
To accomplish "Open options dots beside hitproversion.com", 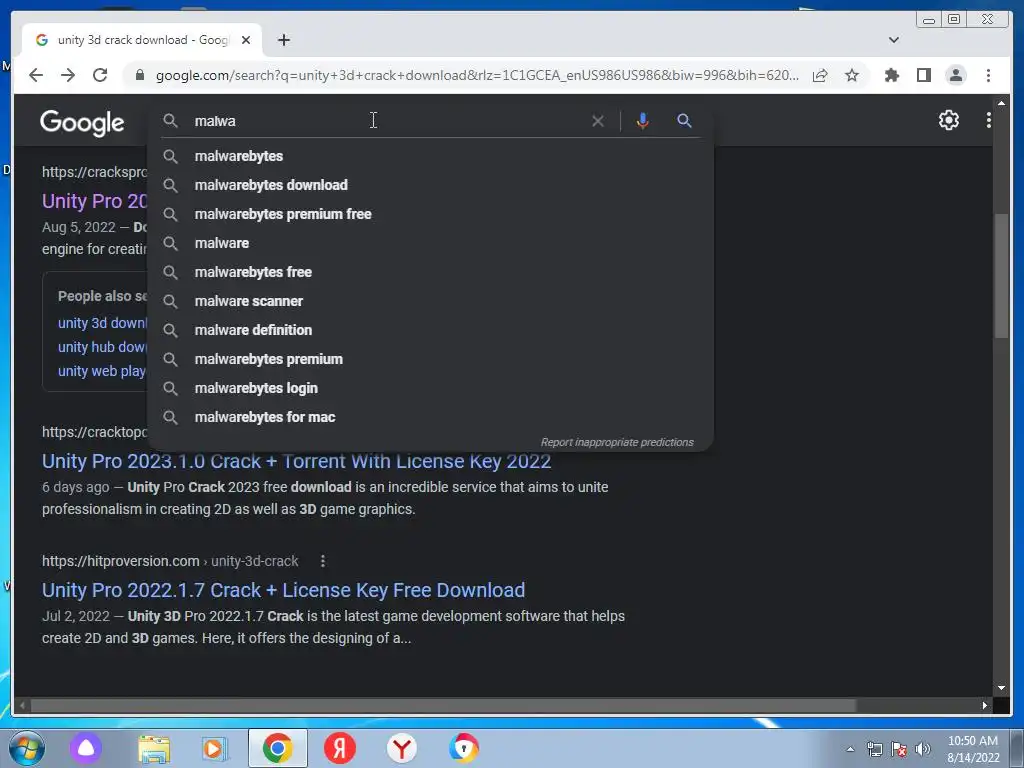I will coord(323,561).
